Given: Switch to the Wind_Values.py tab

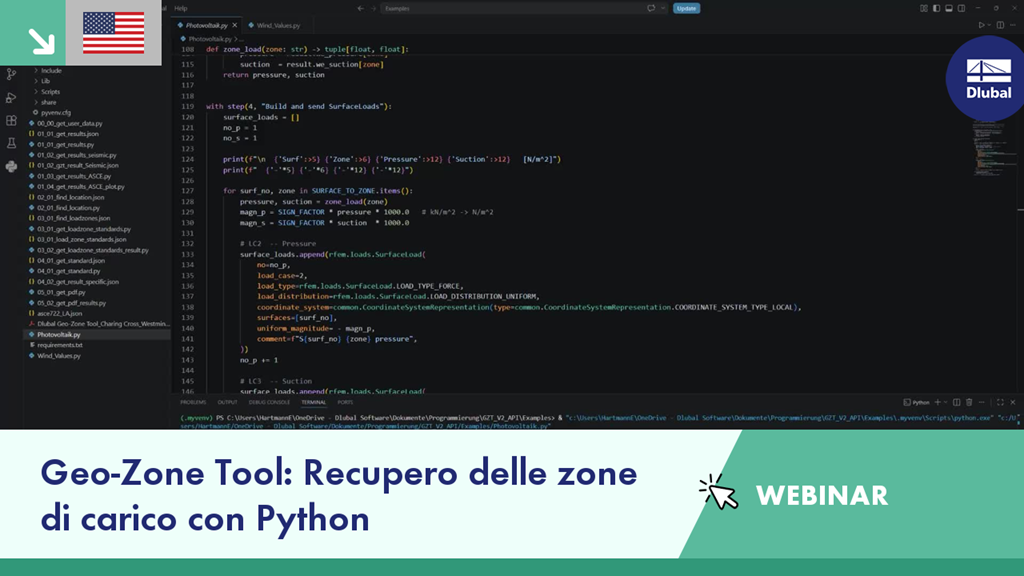Looking at the screenshot, I should pyautogui.click(x=274, y=25).
